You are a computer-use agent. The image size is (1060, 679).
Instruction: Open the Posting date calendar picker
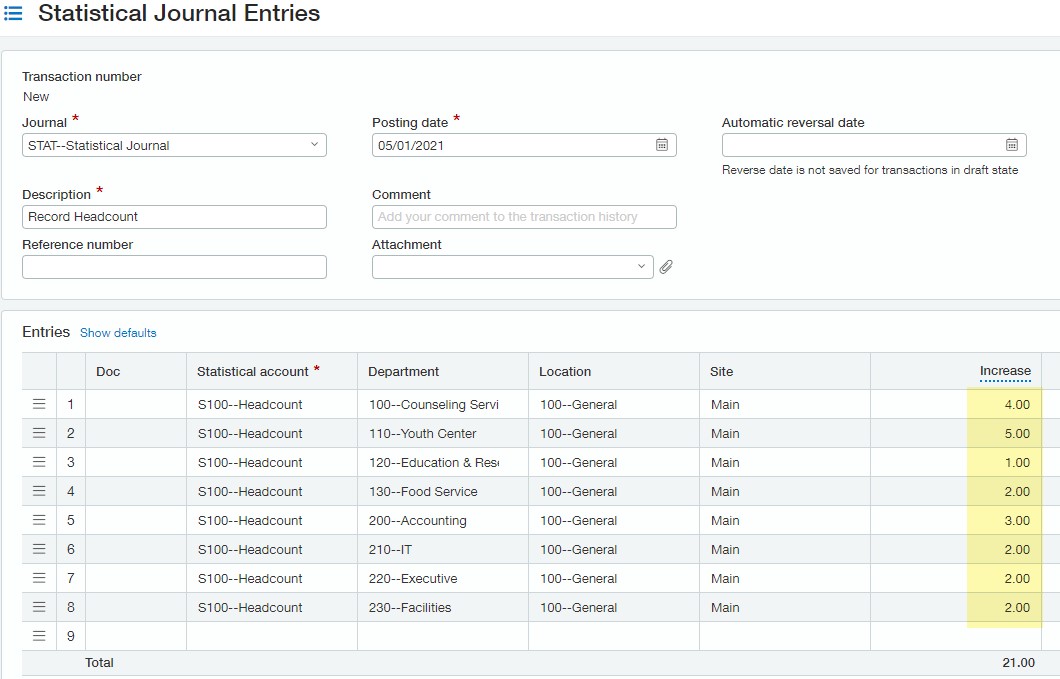click(x=661, y=145)
